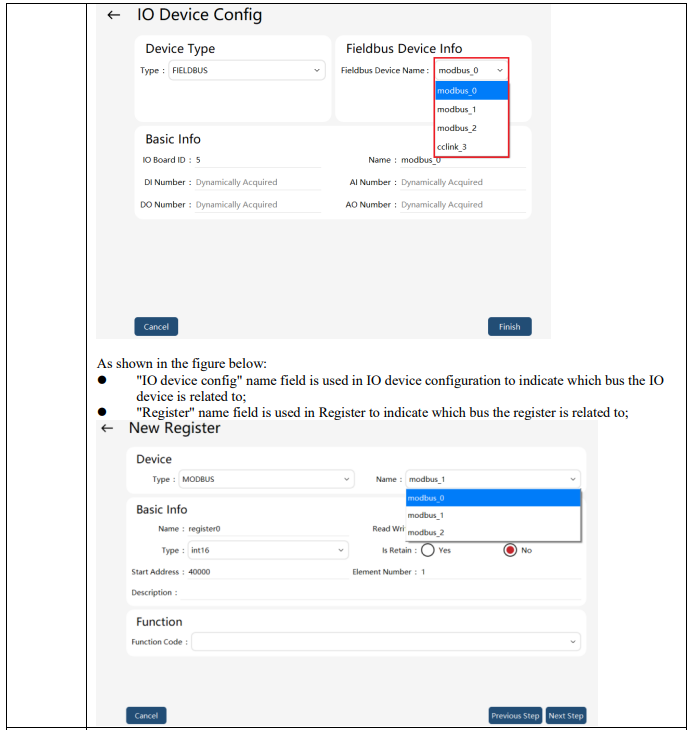This screenshot has width=693, height=730.
Task: Click the Finish button
Action: point(510,327)
